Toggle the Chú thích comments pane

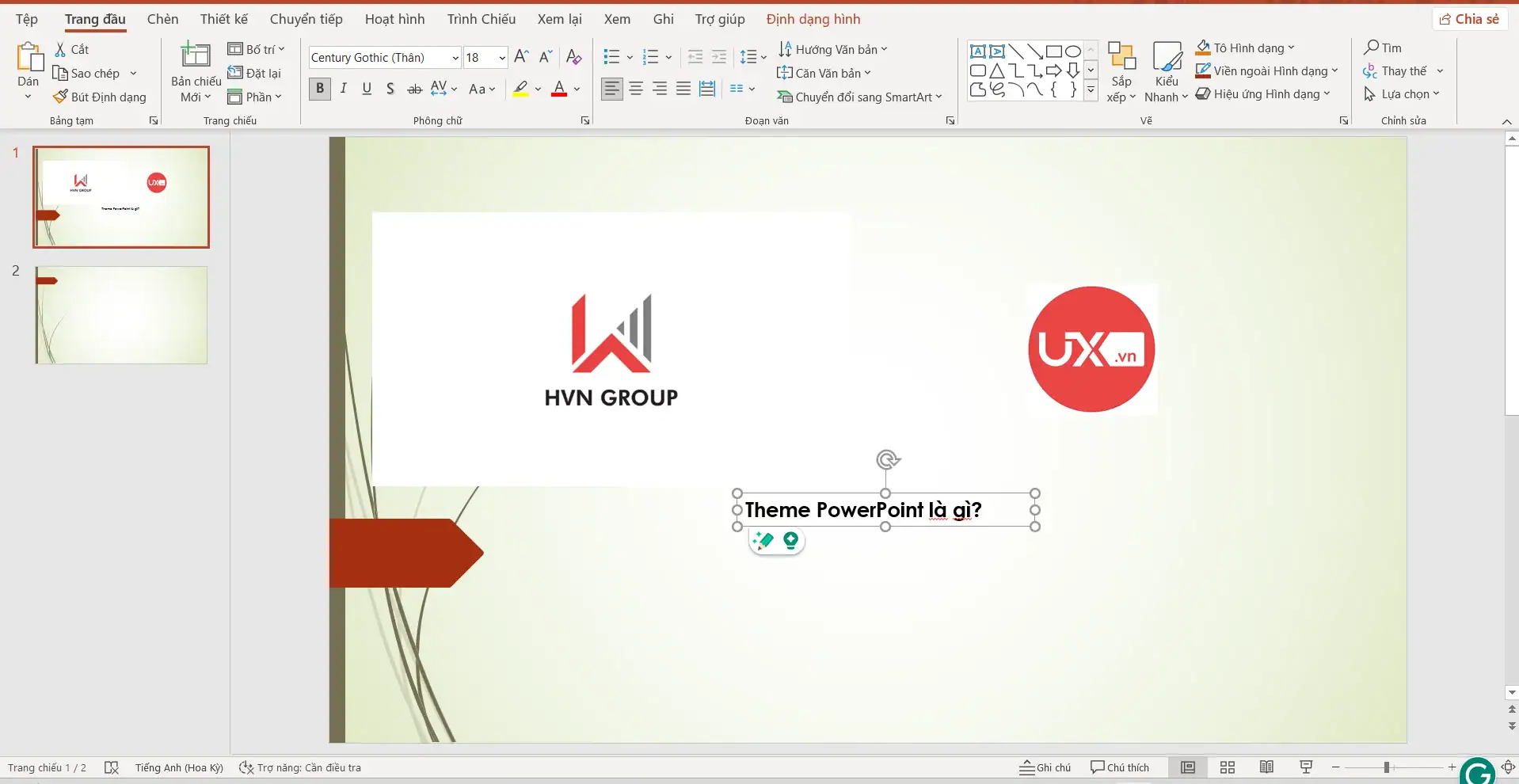[x=1119, y=767]
